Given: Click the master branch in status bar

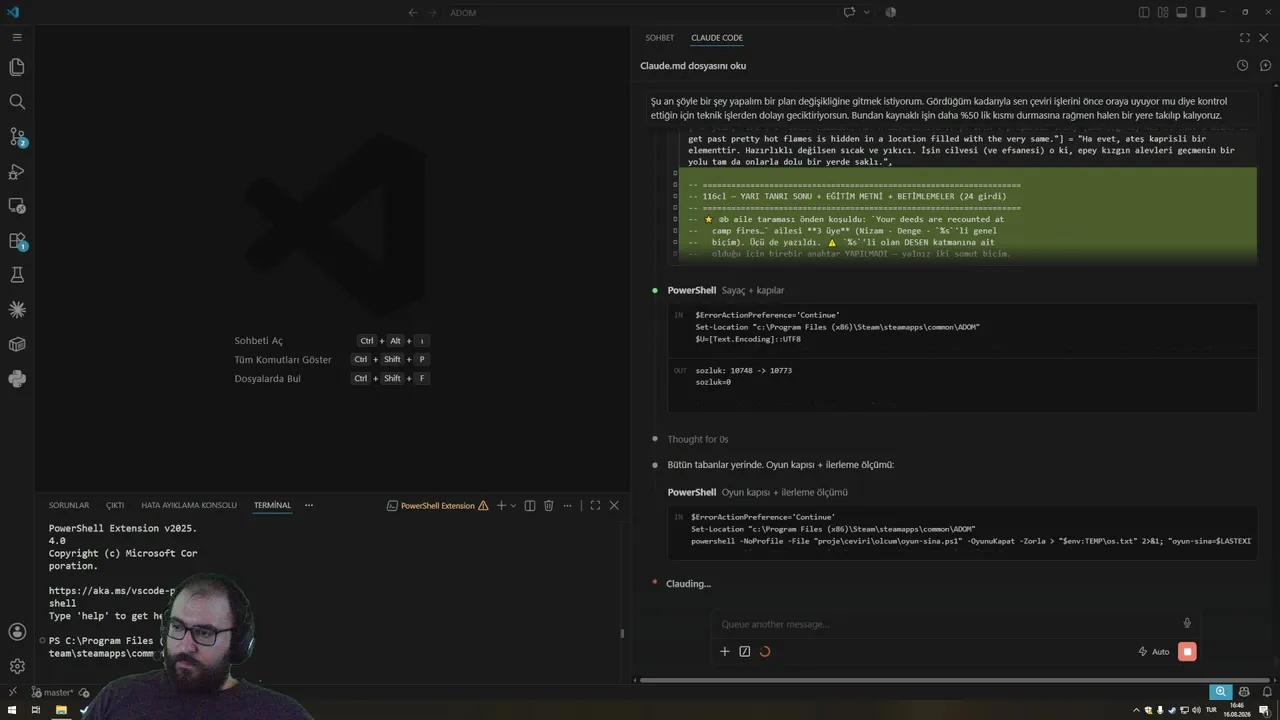Looking at the screenshot, I should tap(53, 692).
